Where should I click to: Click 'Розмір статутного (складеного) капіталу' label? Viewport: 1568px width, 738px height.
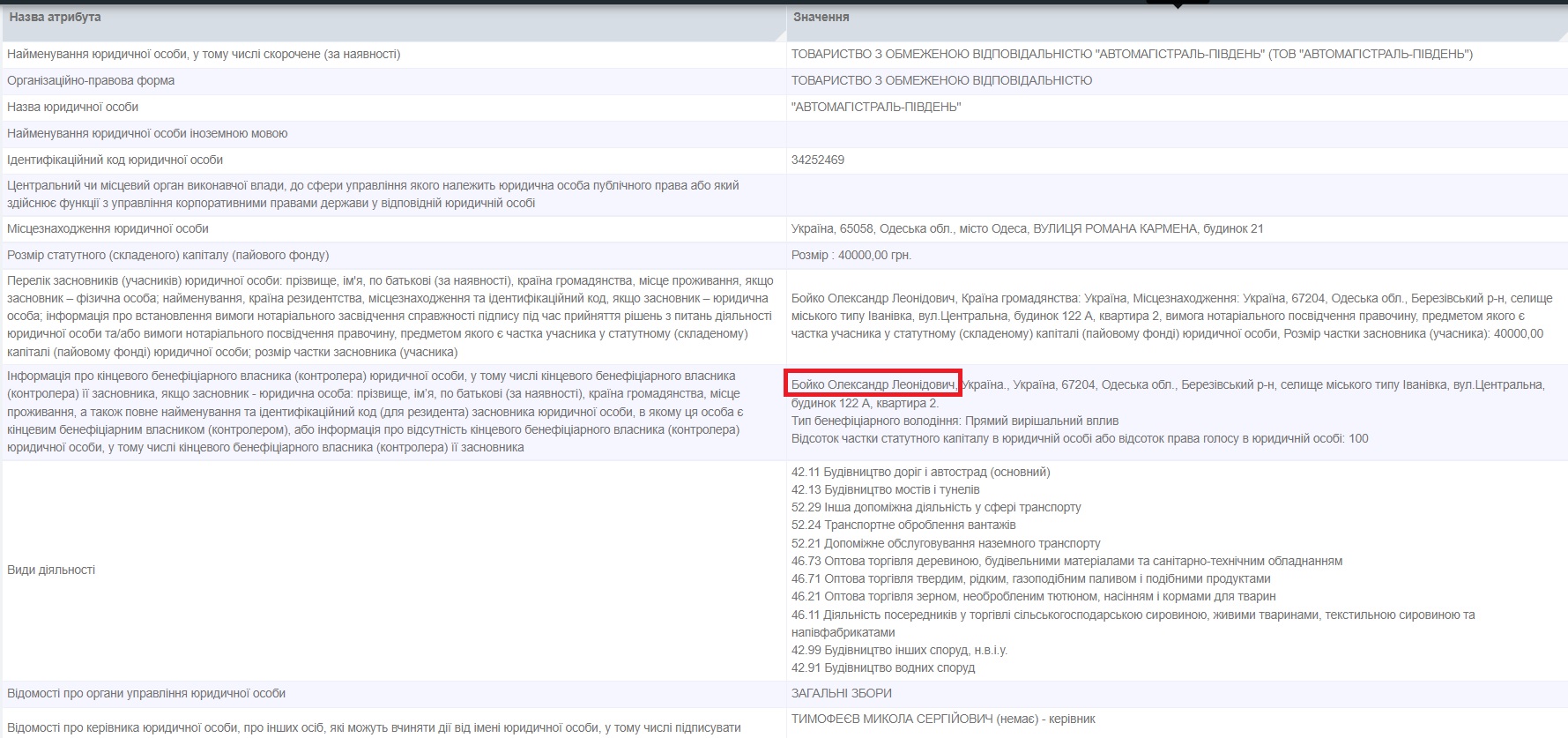coord(167,255)
